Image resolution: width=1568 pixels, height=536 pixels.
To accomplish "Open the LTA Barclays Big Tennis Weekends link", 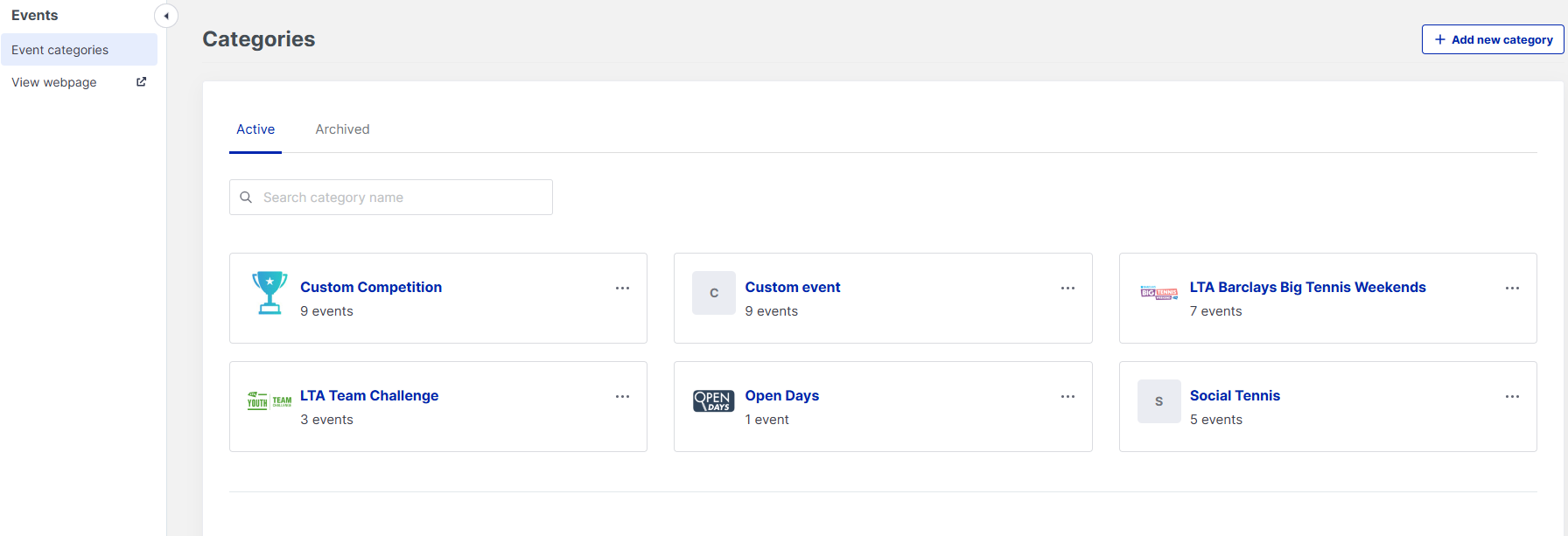I will 1307,287.
